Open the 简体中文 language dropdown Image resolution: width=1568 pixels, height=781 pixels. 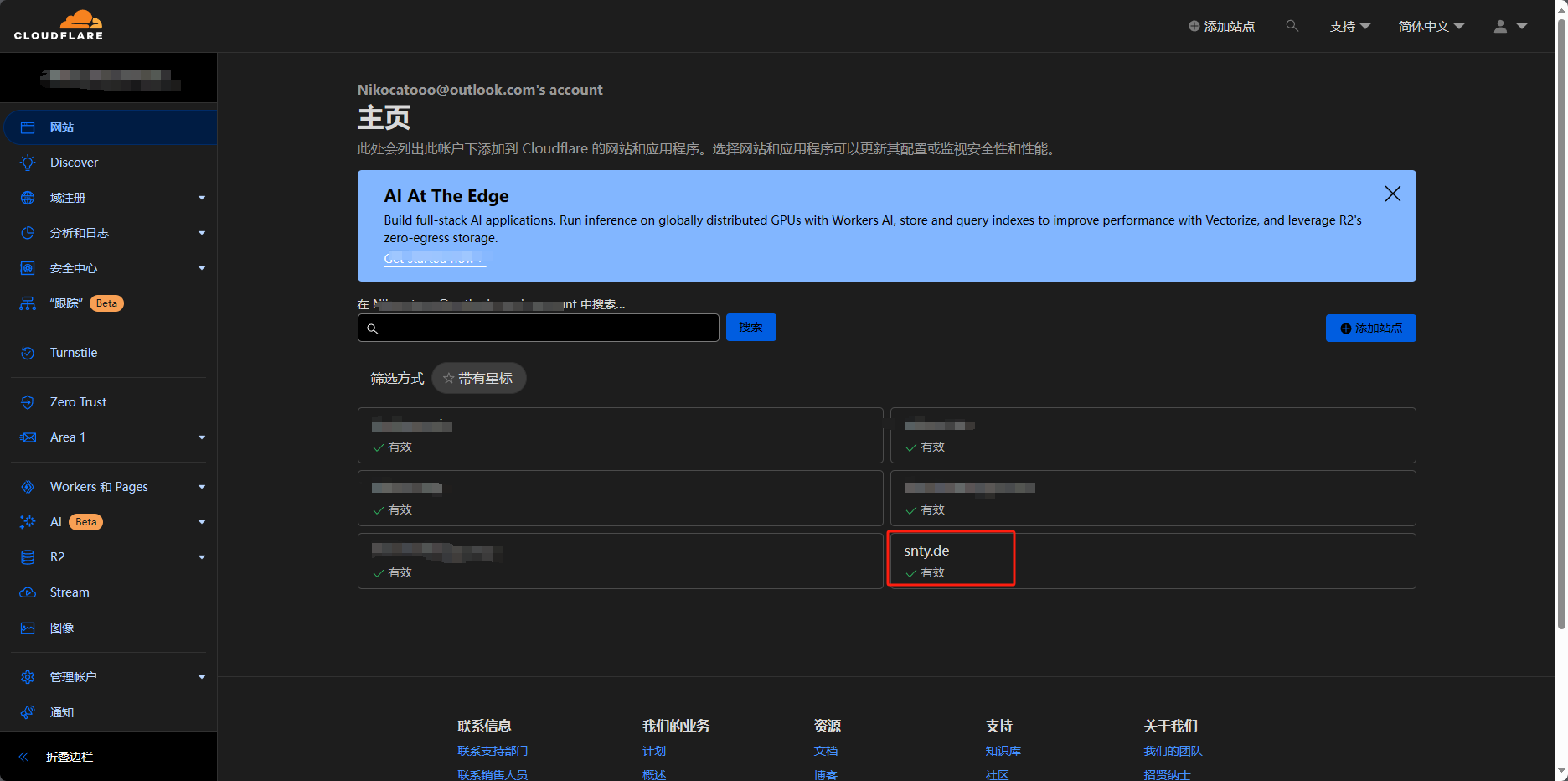click(1431, 27)
